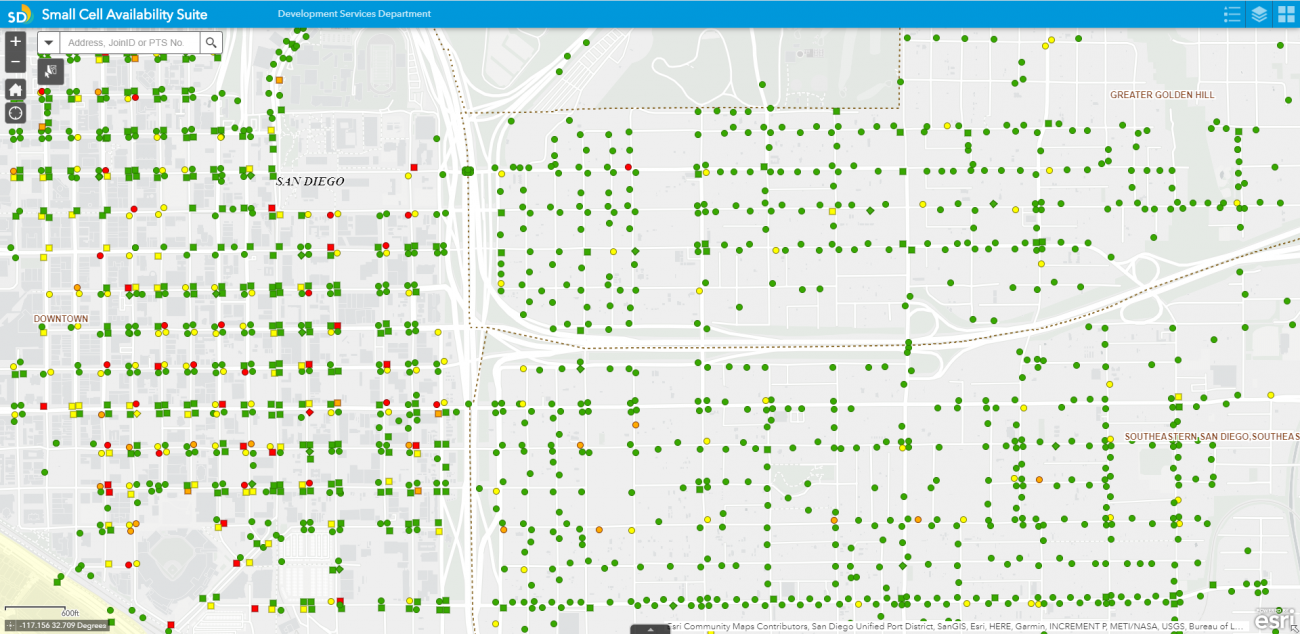
Task: Return to the default home extent
Action: pyautogui.click(x=15, y=89)
